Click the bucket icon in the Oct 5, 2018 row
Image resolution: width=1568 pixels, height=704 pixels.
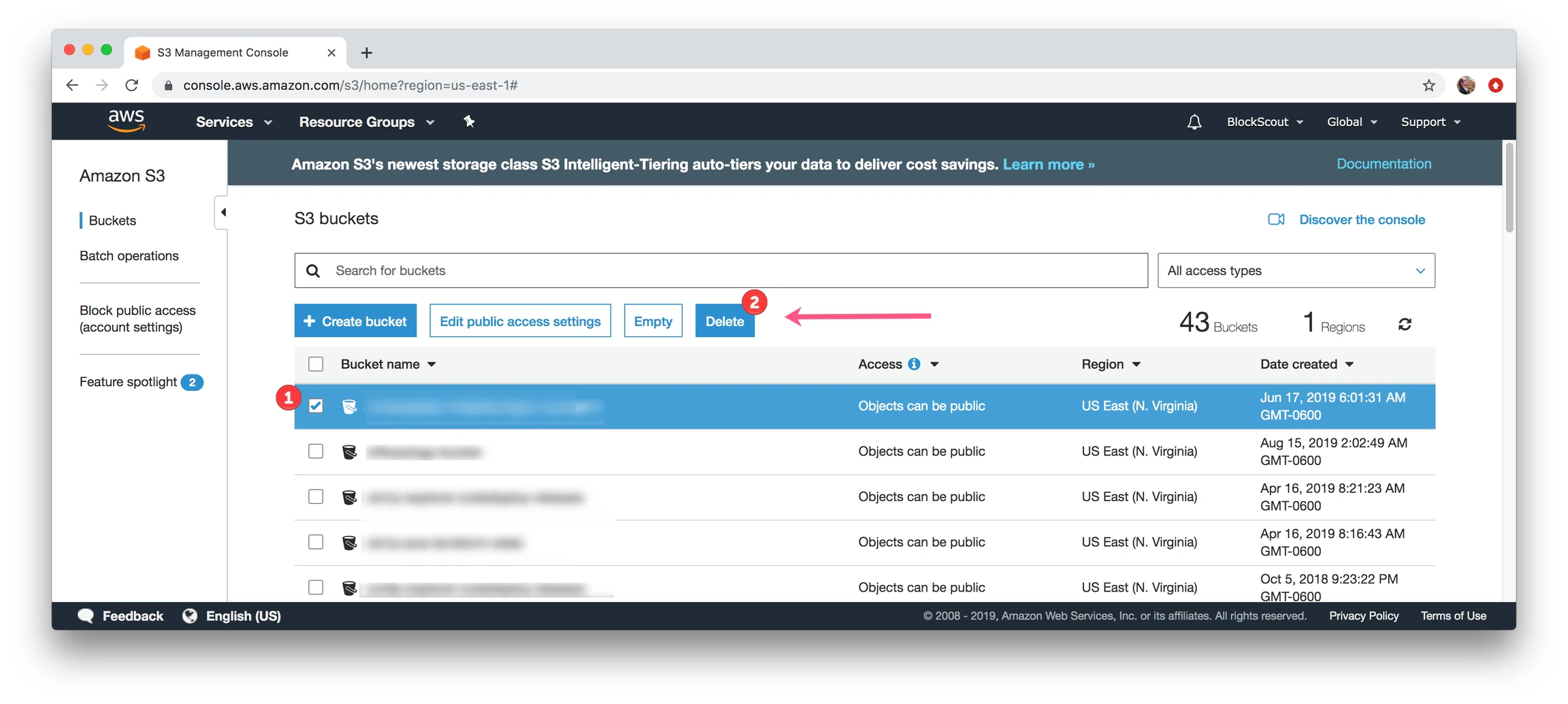point(349,588)
